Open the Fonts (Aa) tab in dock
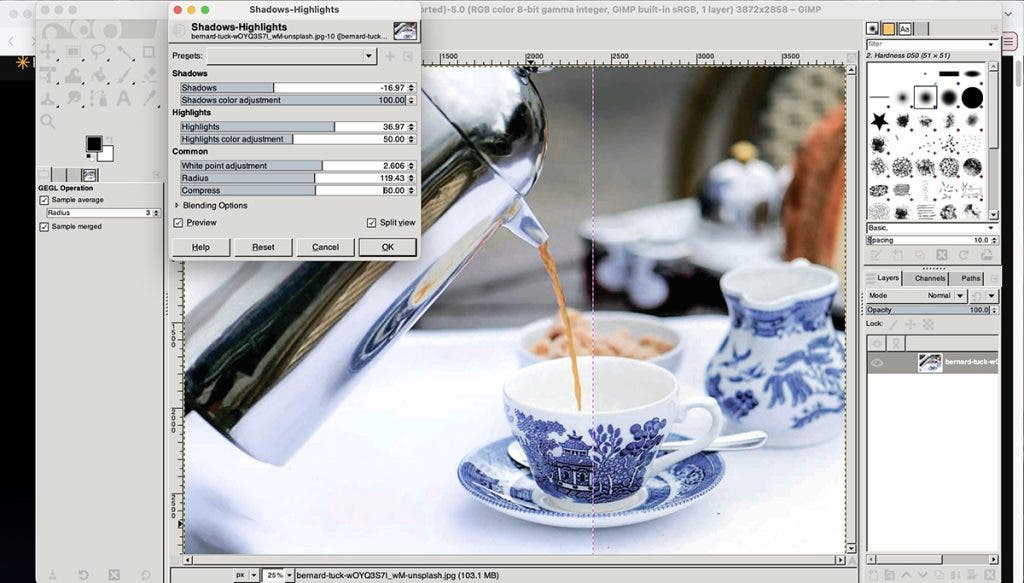 point(905,29)
